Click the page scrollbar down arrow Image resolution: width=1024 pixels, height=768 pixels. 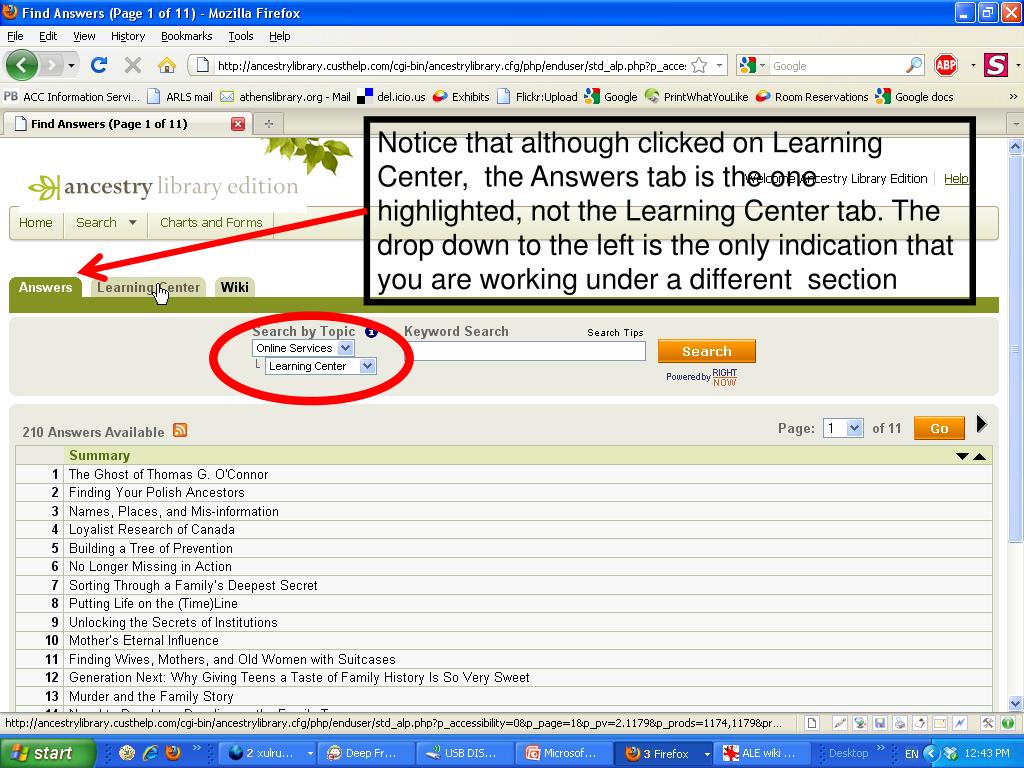point(1016,703)
